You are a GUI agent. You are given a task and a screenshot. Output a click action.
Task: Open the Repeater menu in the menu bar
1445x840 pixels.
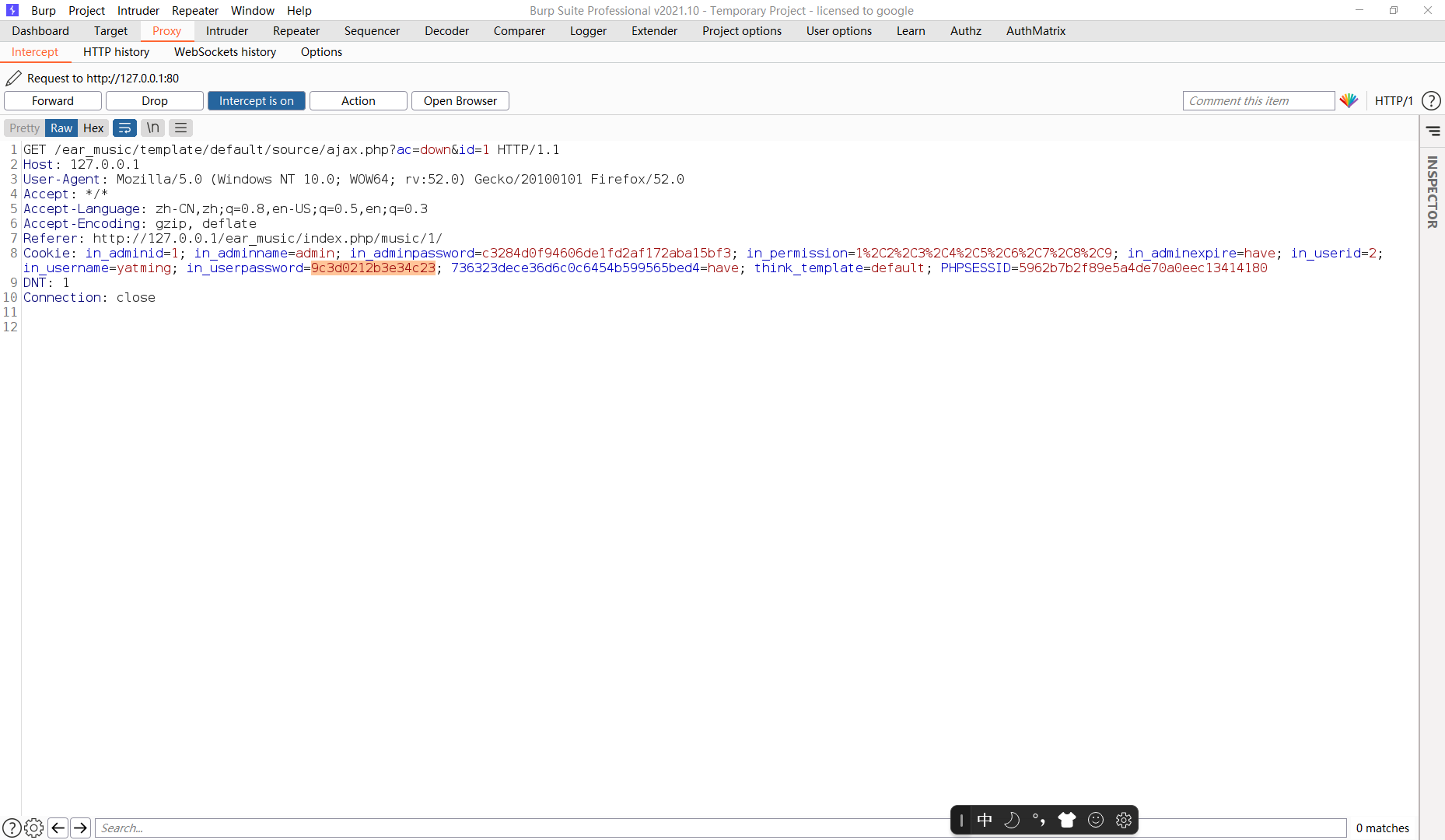[194, 10]
